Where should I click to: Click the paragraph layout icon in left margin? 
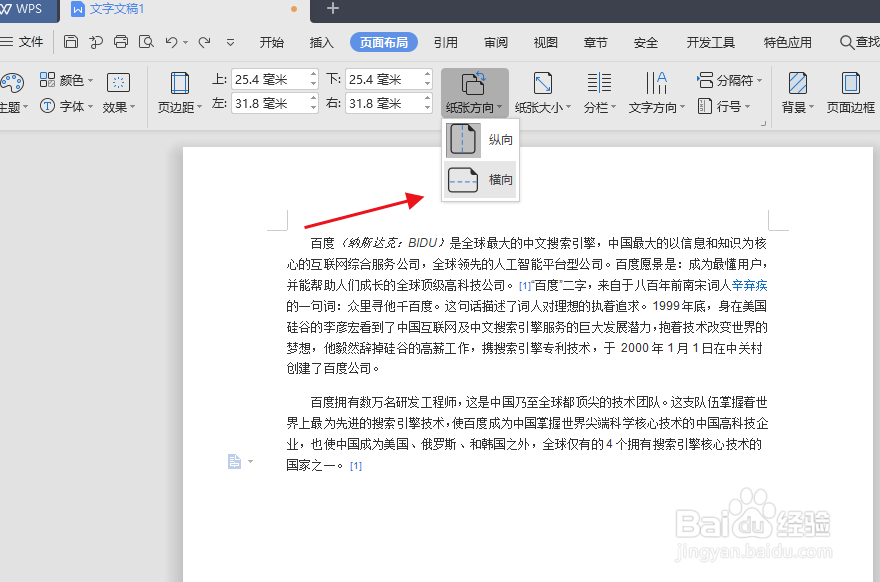[235, 461]
